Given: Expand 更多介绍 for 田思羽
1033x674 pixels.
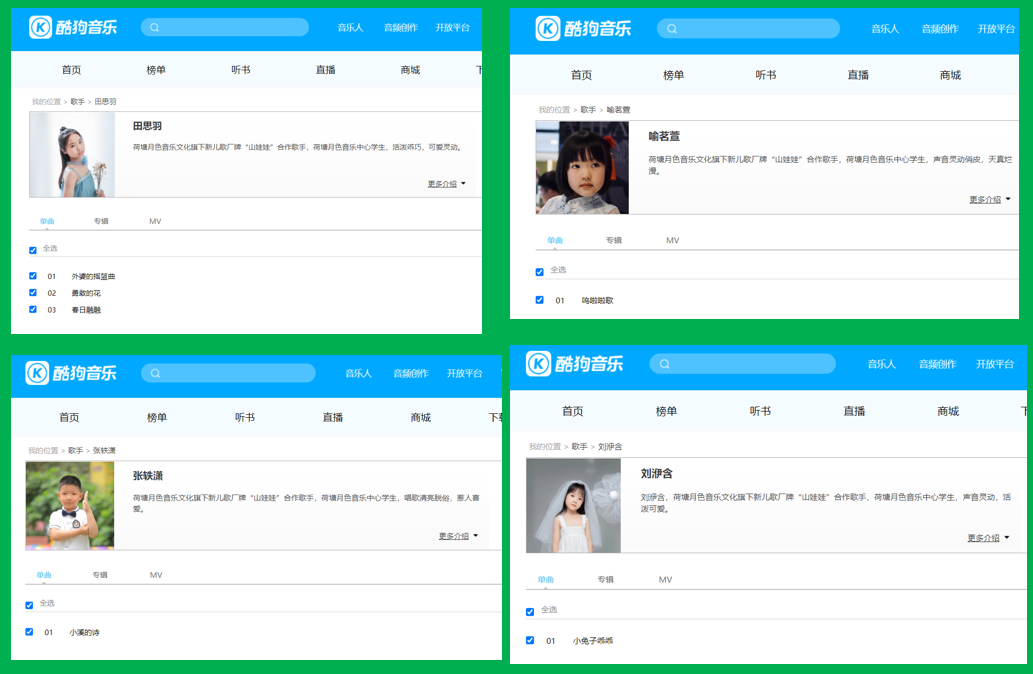Looking at the screenshot, I should pos(446,184).
